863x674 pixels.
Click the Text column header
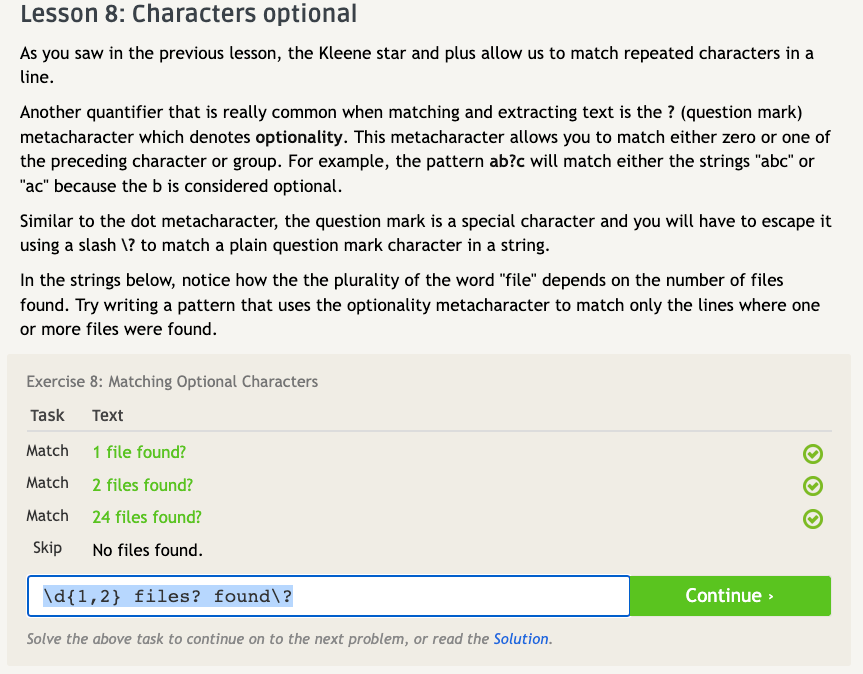click(108, 415)
